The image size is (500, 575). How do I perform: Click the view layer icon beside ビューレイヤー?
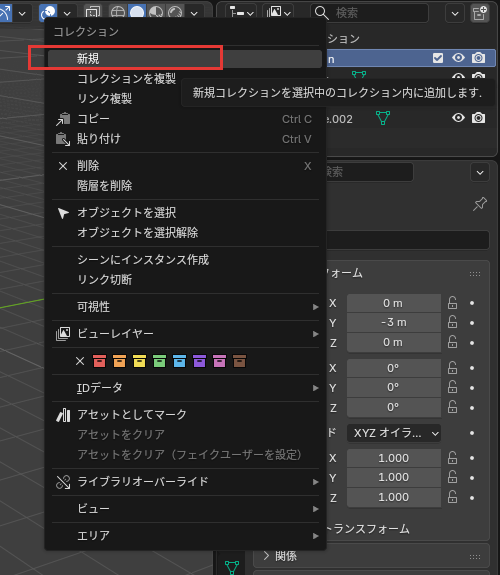point(63,334)
